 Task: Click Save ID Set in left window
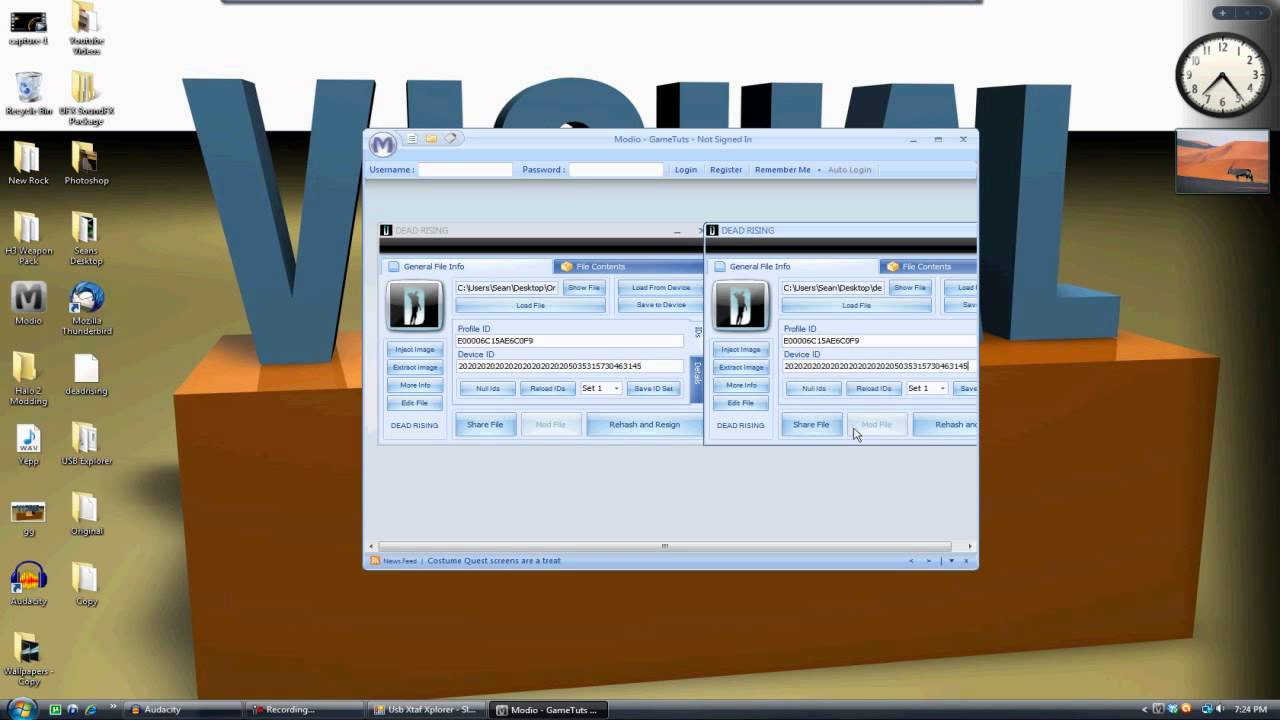click(x=654, y=388)
